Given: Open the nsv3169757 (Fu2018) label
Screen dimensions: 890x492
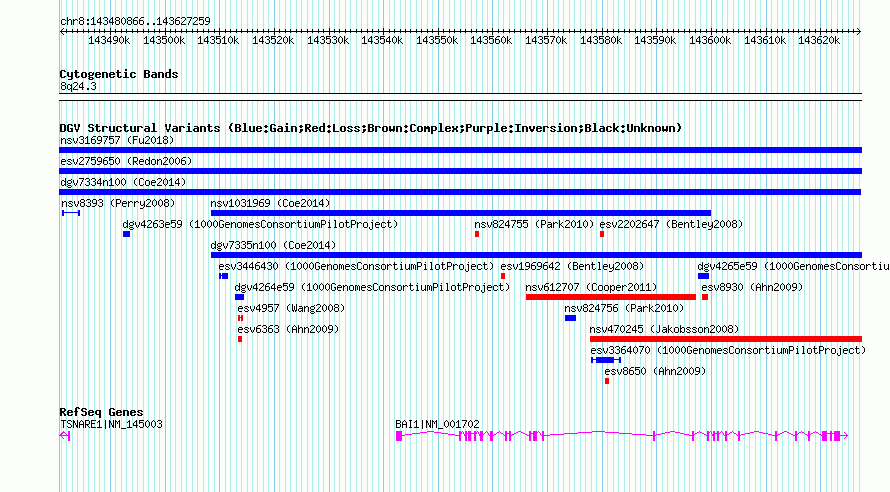Looking at the screenshot, I should click(117, 140).
